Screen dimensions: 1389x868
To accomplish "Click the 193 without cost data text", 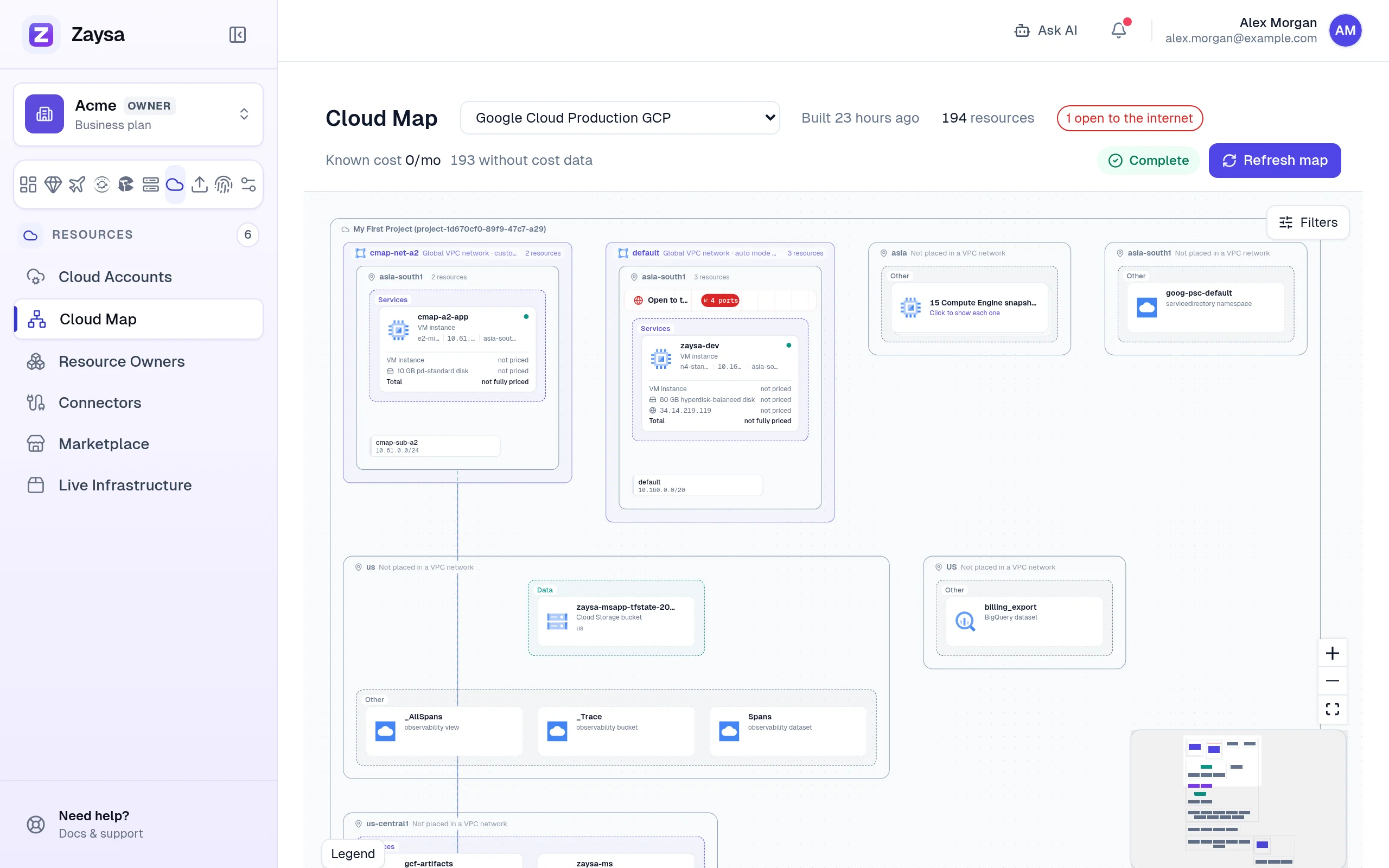I will point(521,160).
